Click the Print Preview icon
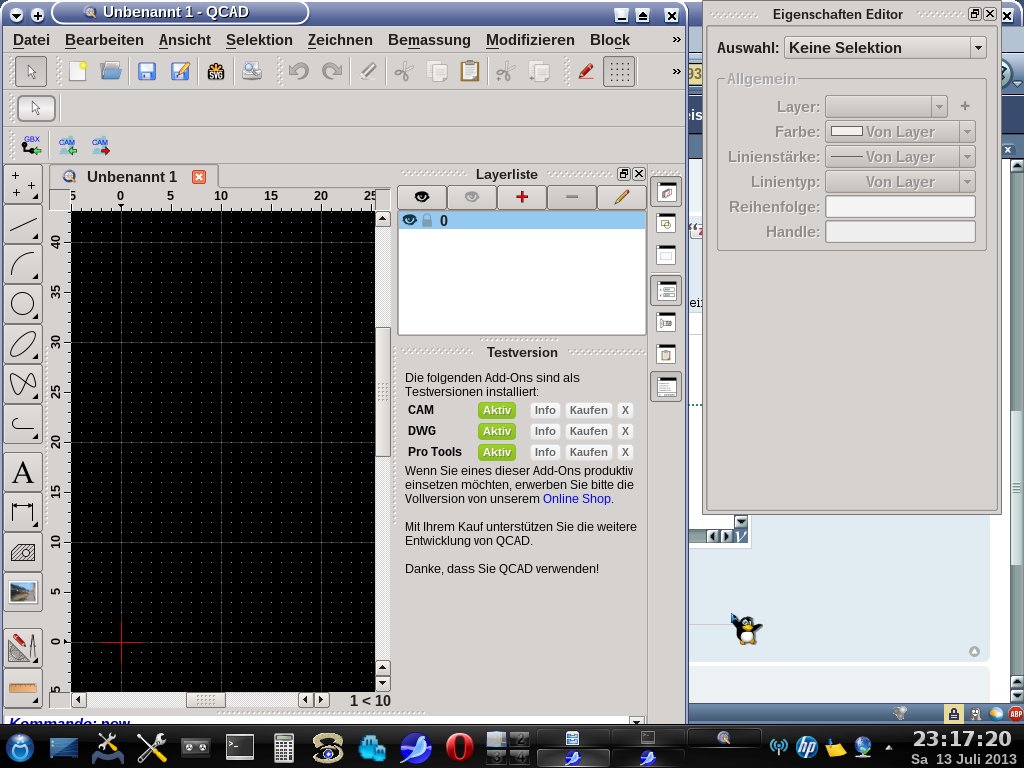The height and width of the screenshot is (768, 1024). 251,71
